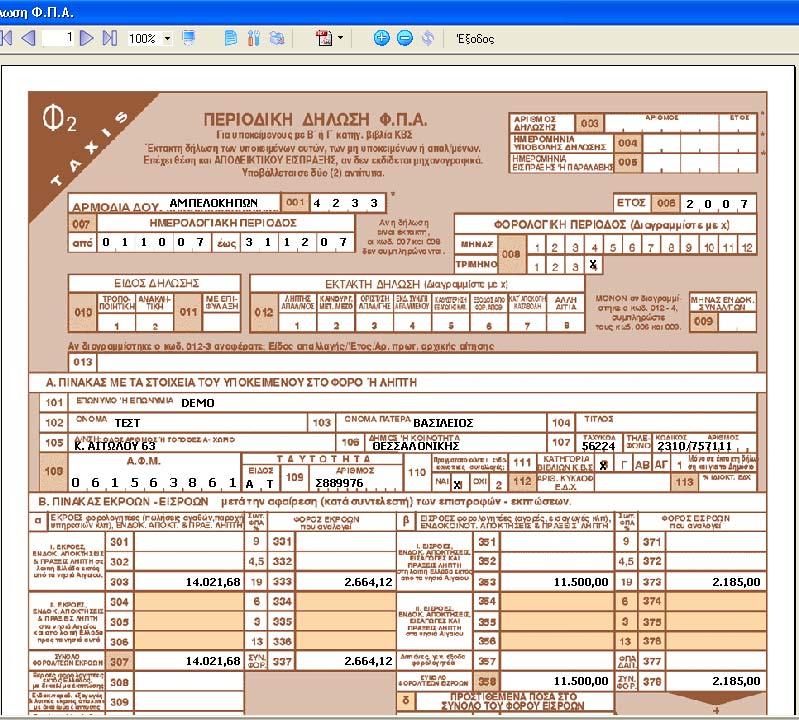Click month box 10 in ΜΗΝΑΣ row
The height and width of the screenshot is (720, 799).
tap(709, 247)
